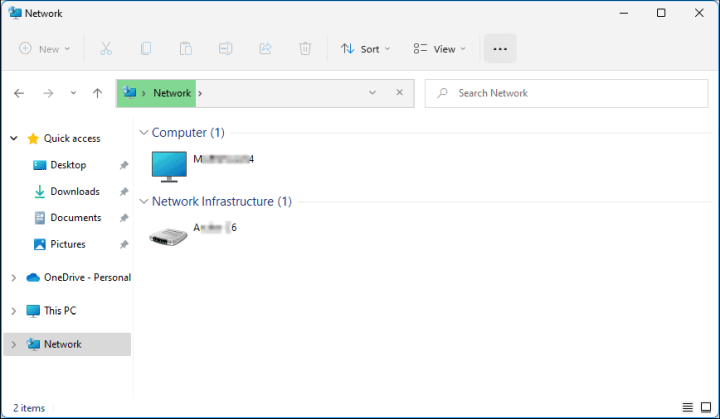Image resolution: width=720 pixels, height=419 pixels.
Task: Collapse the Quick access tree node
Action: coord(14,138)
